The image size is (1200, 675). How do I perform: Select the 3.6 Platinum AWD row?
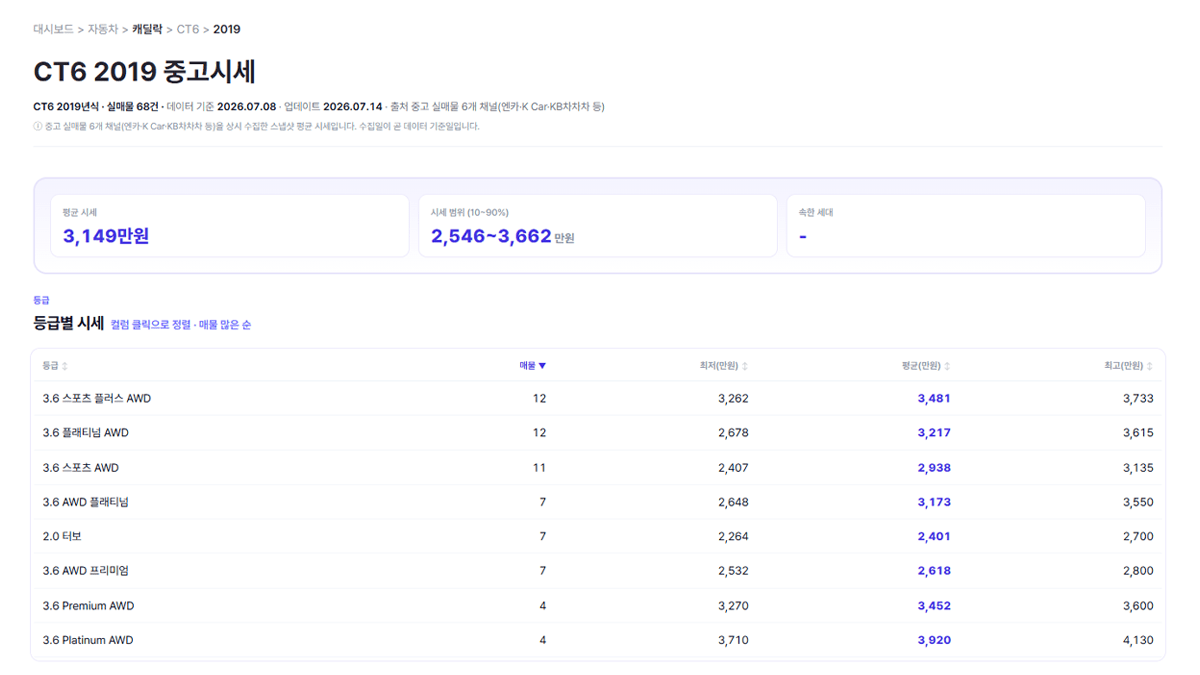(598, 640)
